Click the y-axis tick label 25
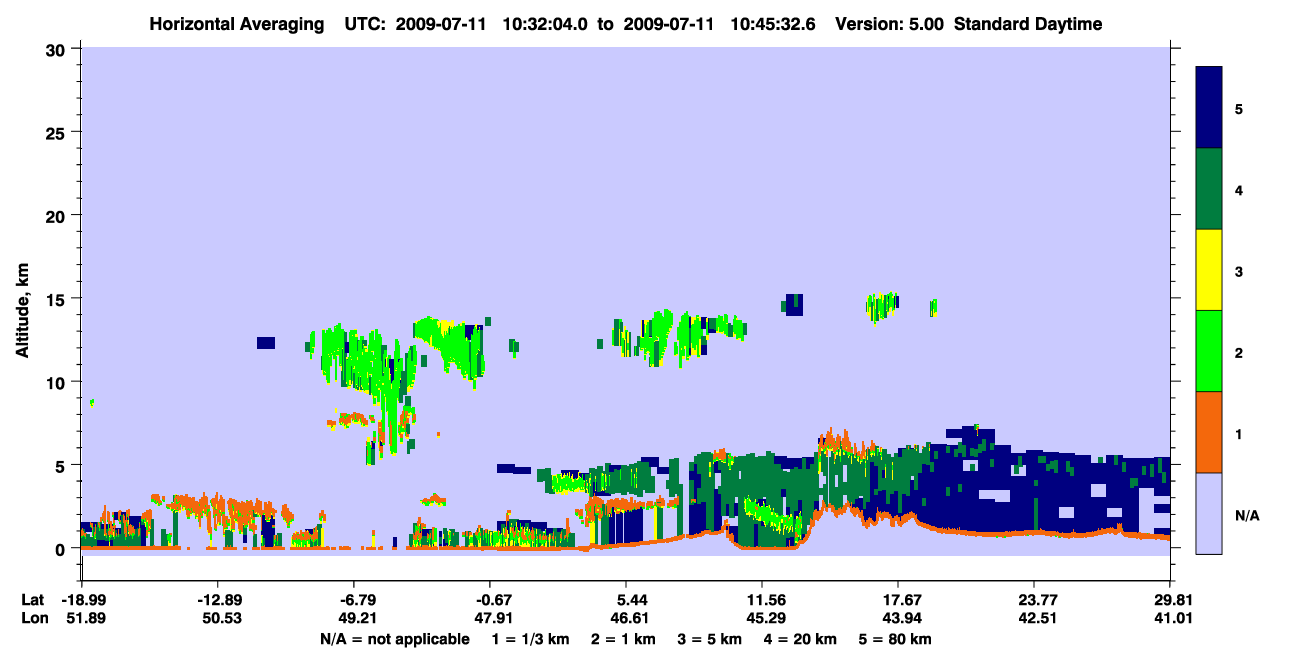1300x667 pixels. click(x=58, y=132)
